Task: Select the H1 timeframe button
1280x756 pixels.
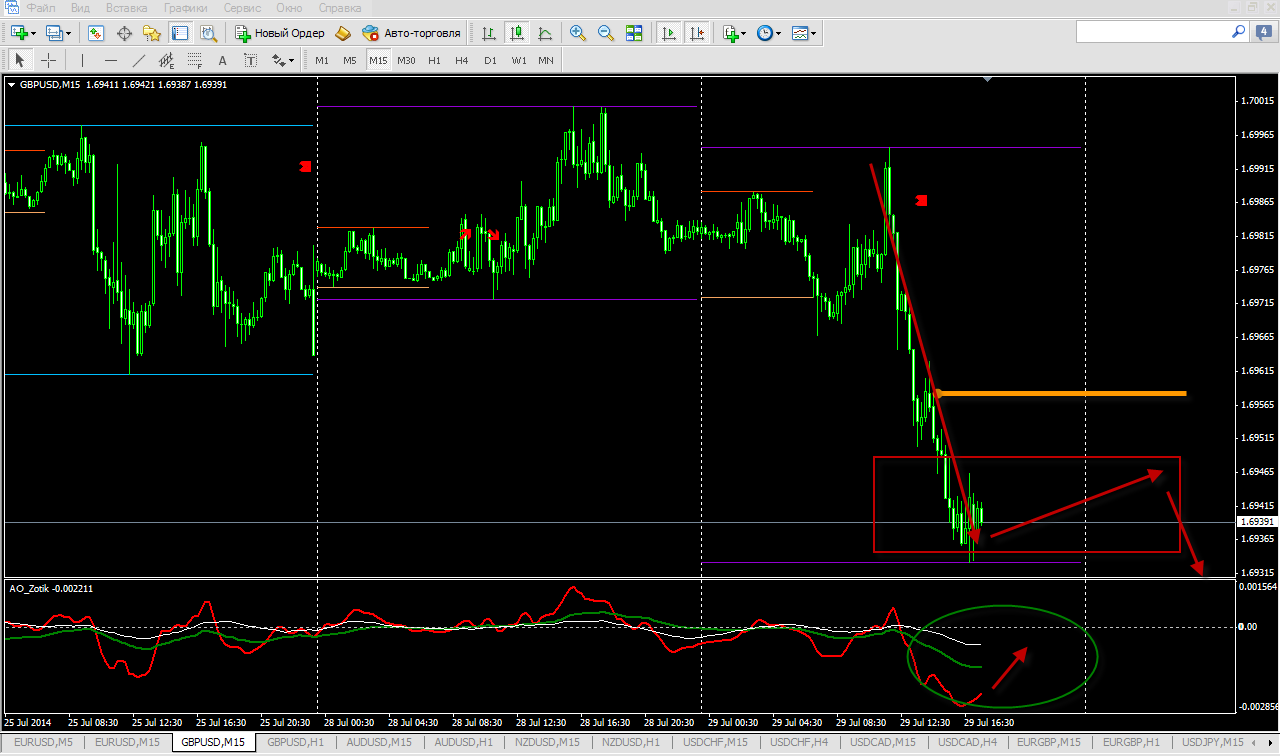Action: tap(434, 60)
